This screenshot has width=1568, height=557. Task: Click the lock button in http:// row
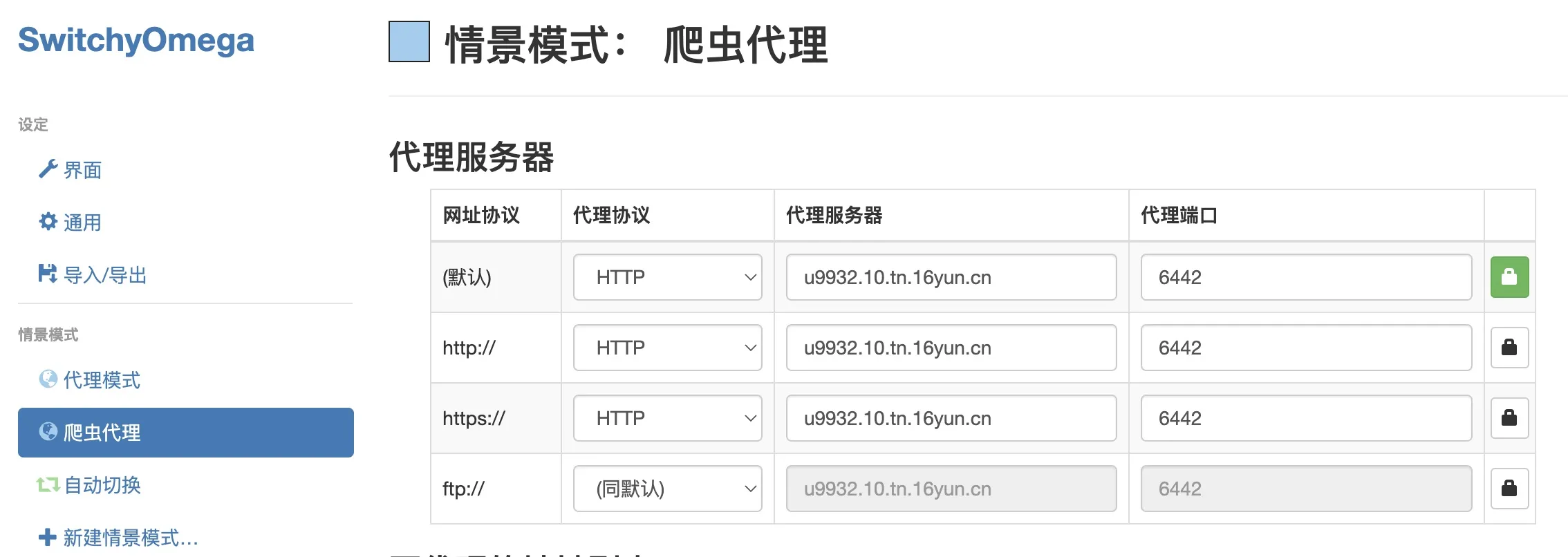(1509, 348)
